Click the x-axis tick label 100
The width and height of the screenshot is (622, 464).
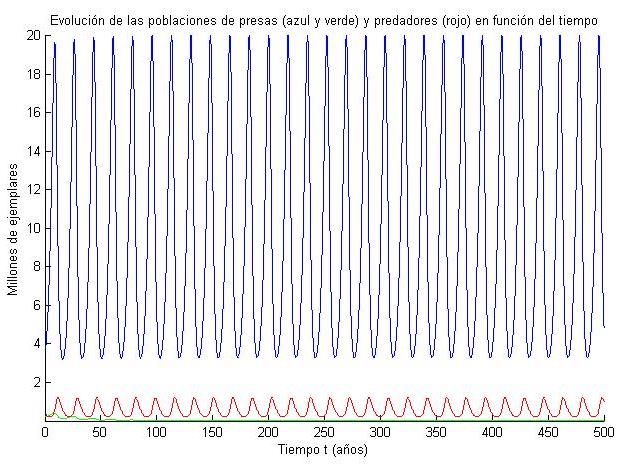click(156, 433)
